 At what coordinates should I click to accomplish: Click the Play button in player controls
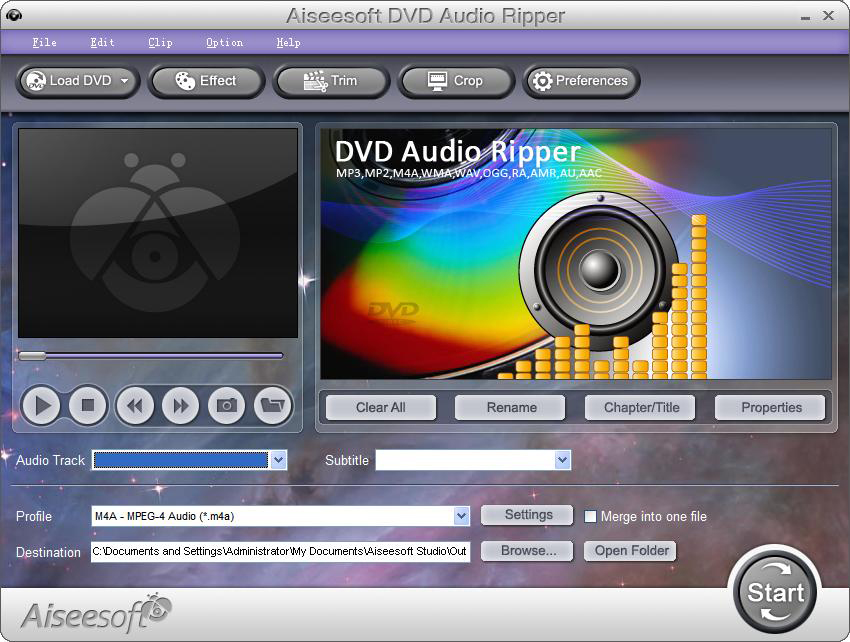(42, 405)
